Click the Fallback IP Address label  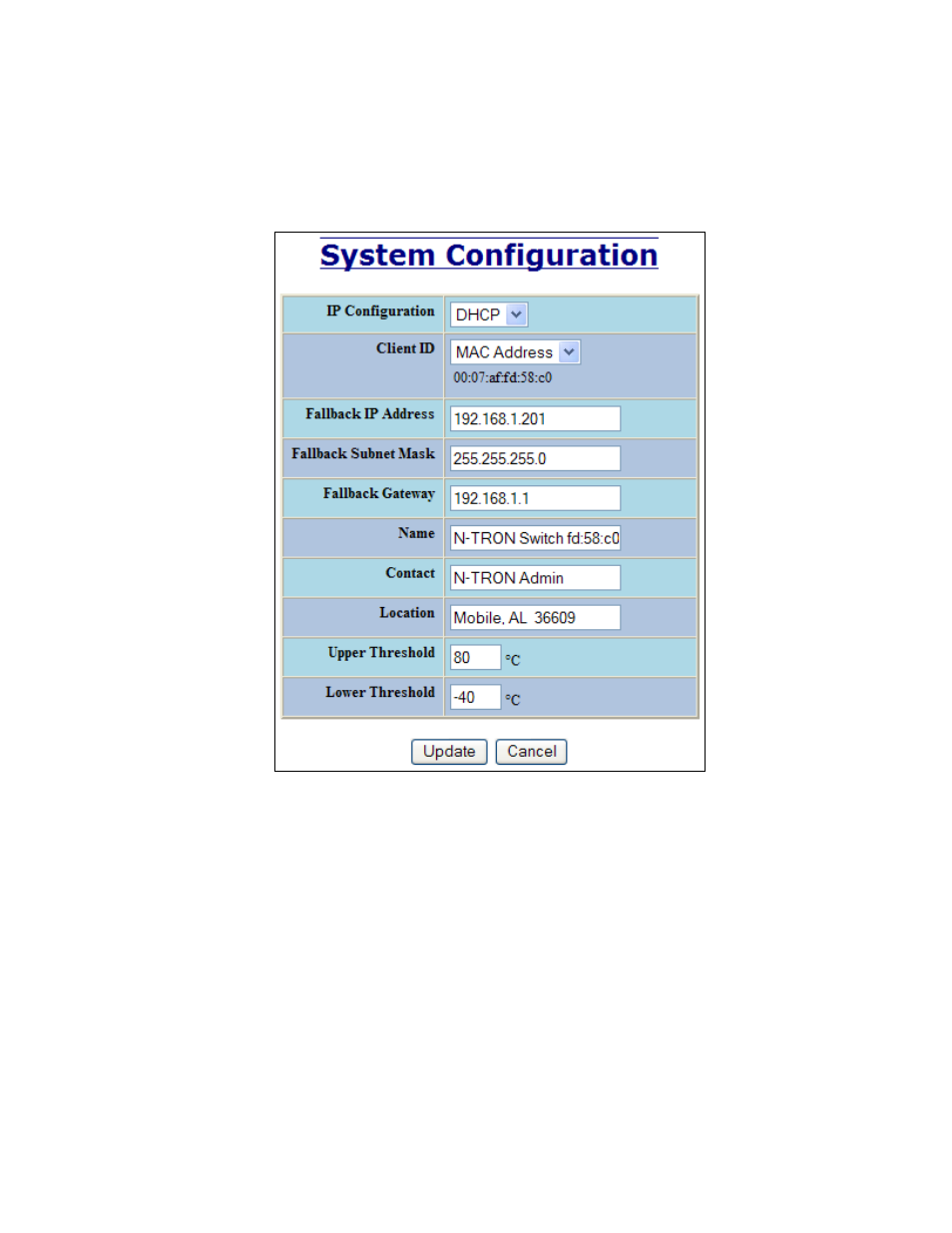tap(370, 414)
